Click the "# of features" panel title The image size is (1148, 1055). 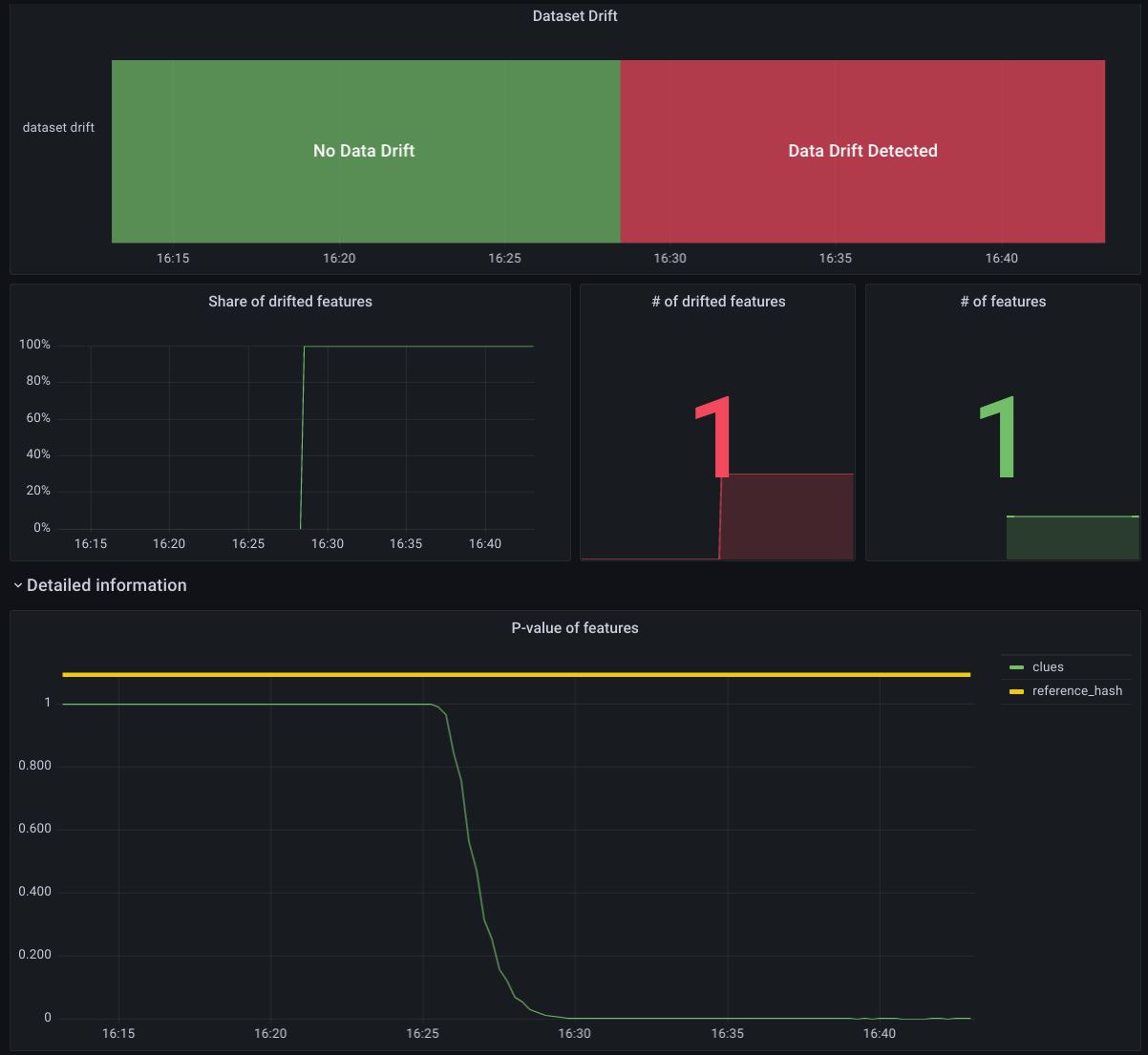(x=1002, y=301)
